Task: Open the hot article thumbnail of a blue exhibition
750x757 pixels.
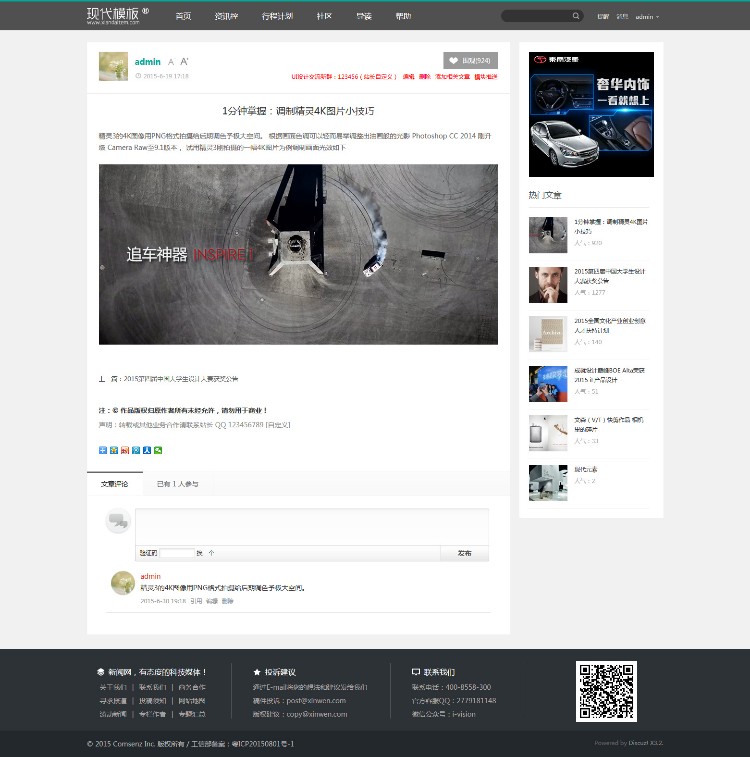Action: pyautogui.click(x=548, y=384)
